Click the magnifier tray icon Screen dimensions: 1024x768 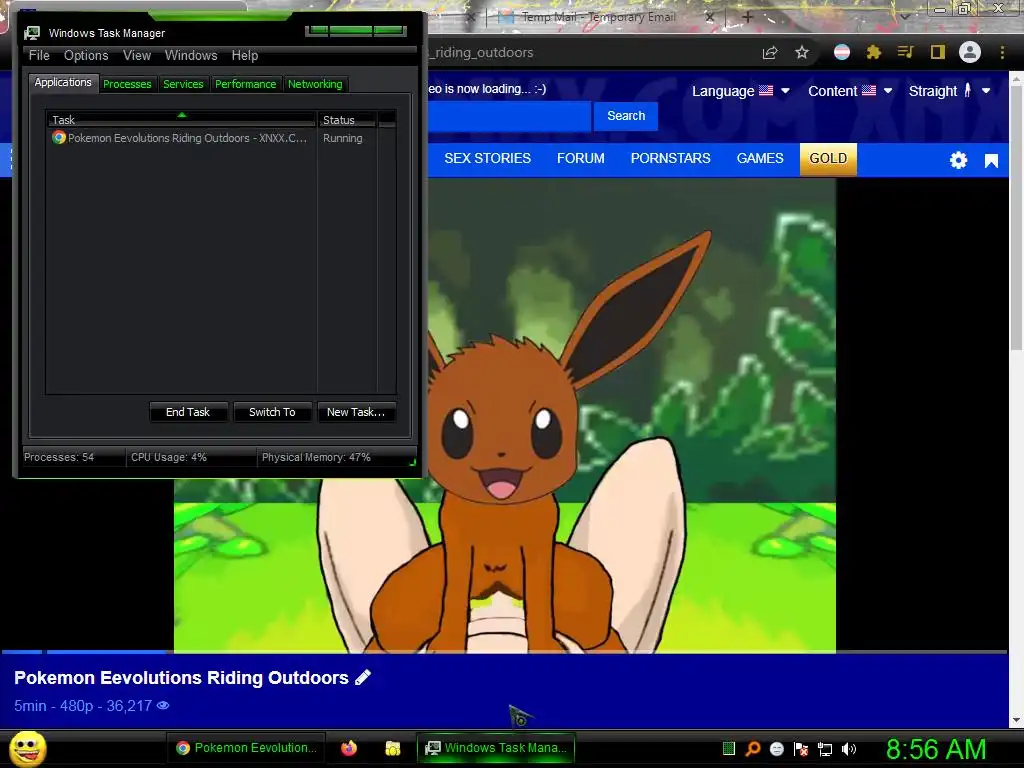pos(753,748)
